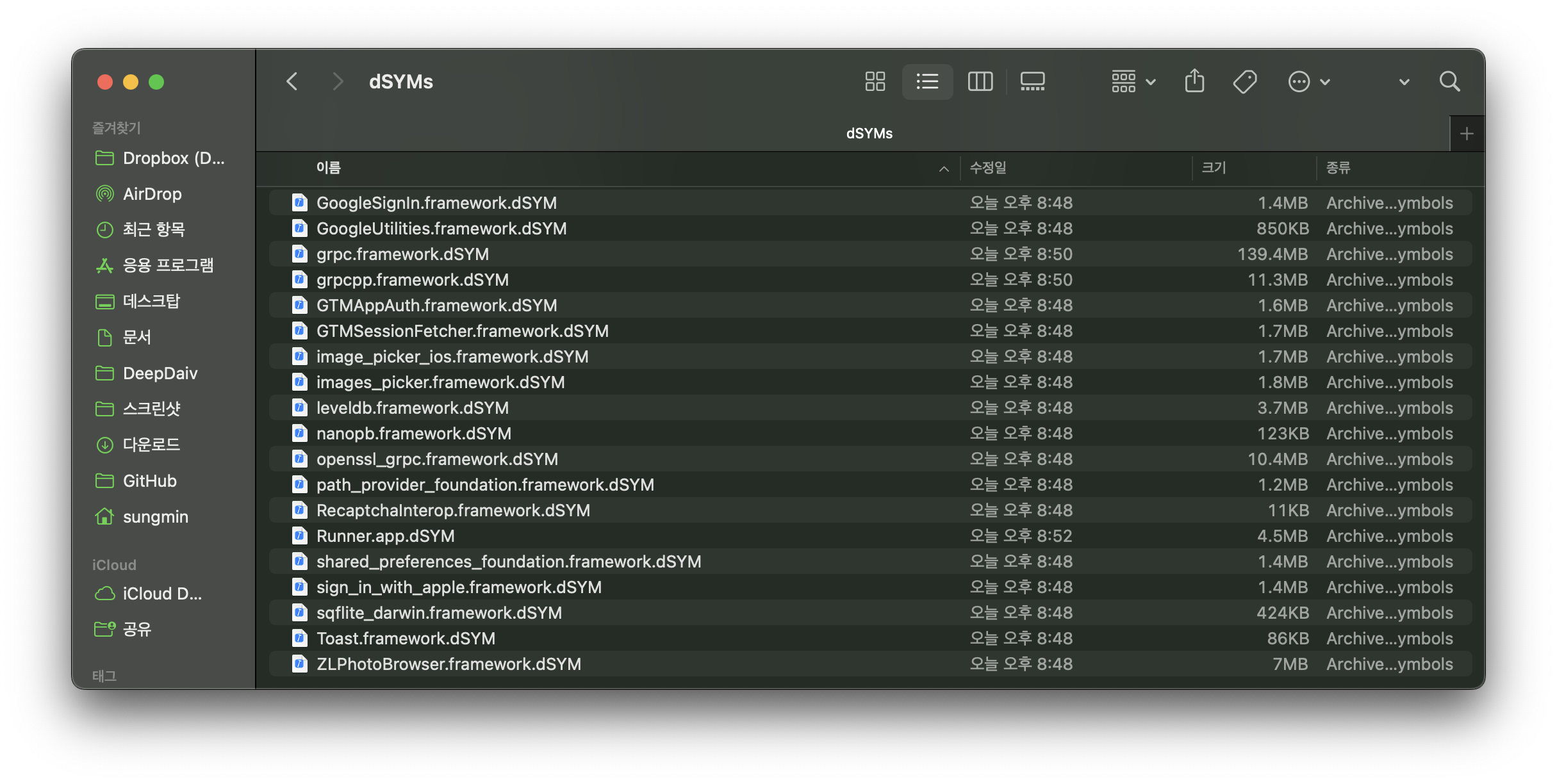Go back with the left arrow
The image size is (1557, 784).
pyautogui.click(x=292, y=81)
